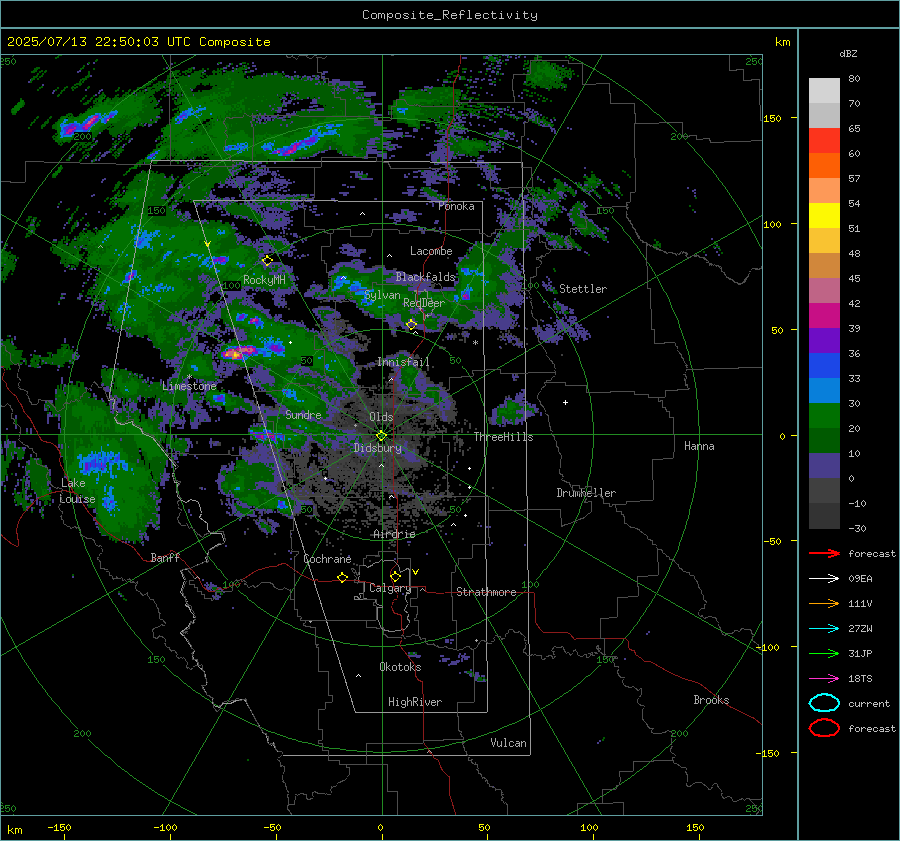Click the Didsbury city label
This screenshot has height=841, width=900.
(377, 448)
